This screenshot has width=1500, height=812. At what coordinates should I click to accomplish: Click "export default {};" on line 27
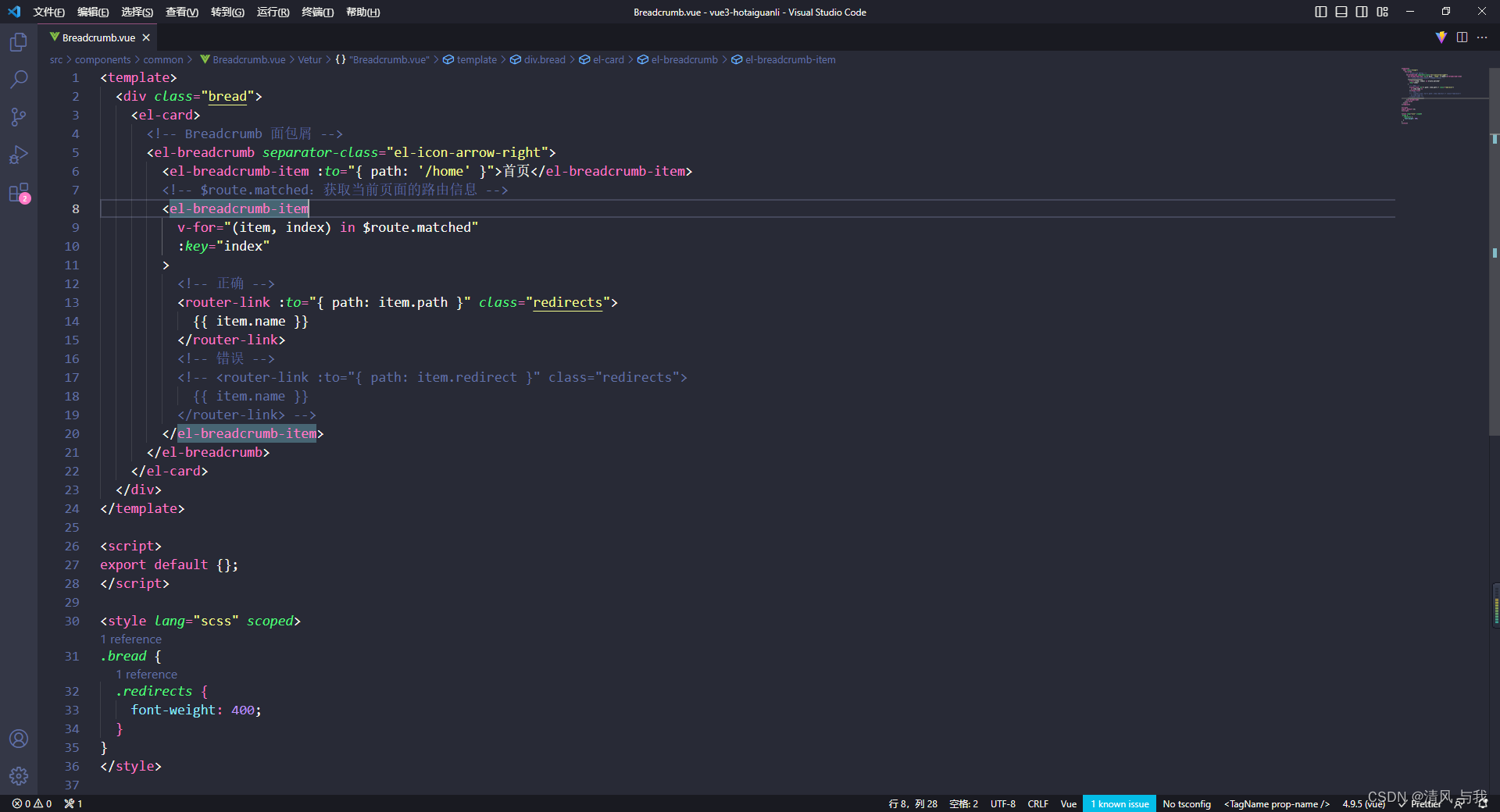tap(169, 564)
